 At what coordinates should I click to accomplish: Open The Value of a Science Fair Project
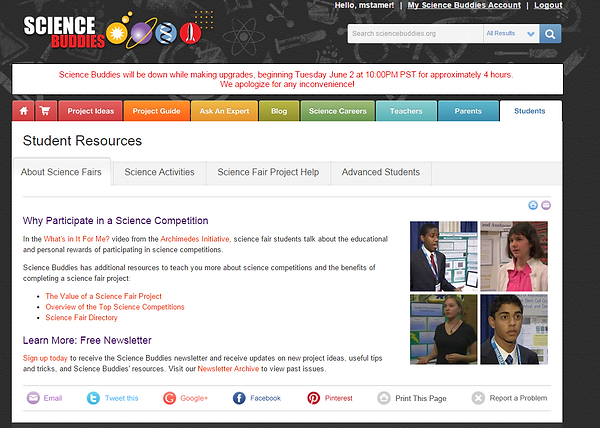click(103, 296)
